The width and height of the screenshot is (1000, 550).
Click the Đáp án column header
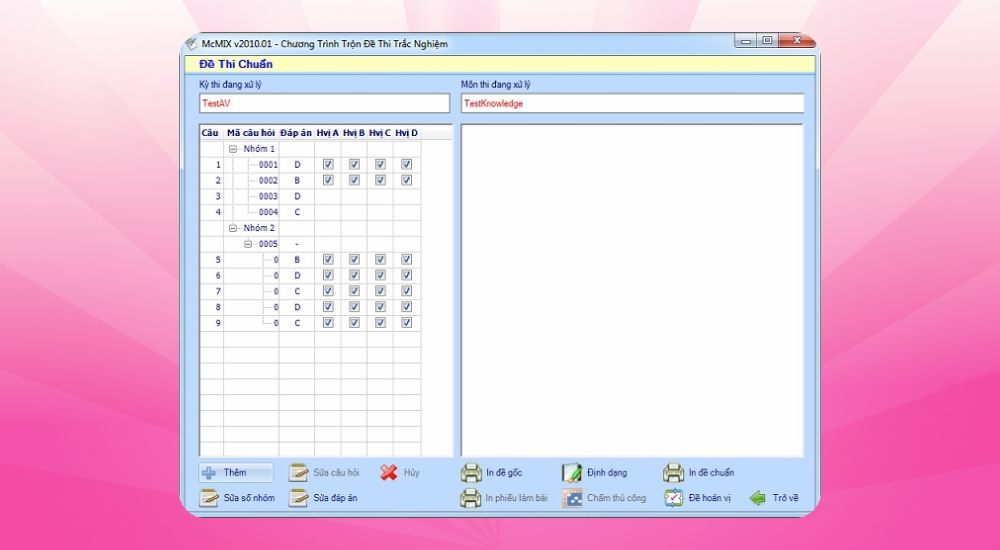point(296,133)
